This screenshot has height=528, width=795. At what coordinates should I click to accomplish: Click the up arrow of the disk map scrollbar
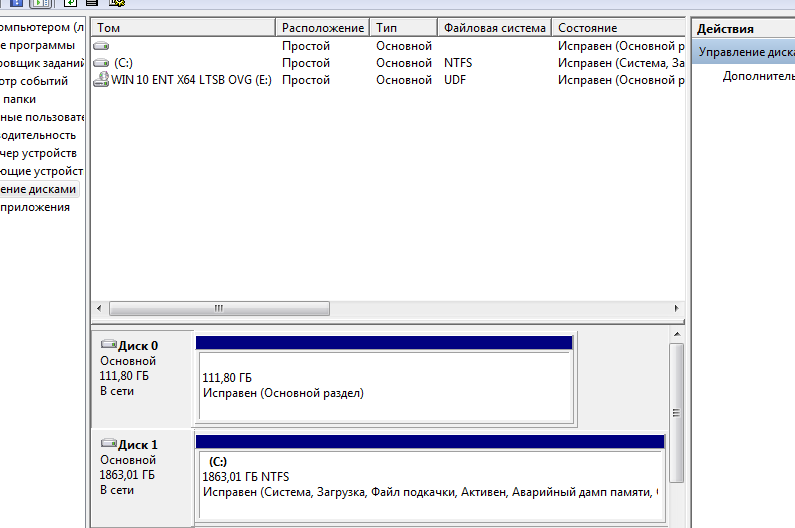coord(677,335)
